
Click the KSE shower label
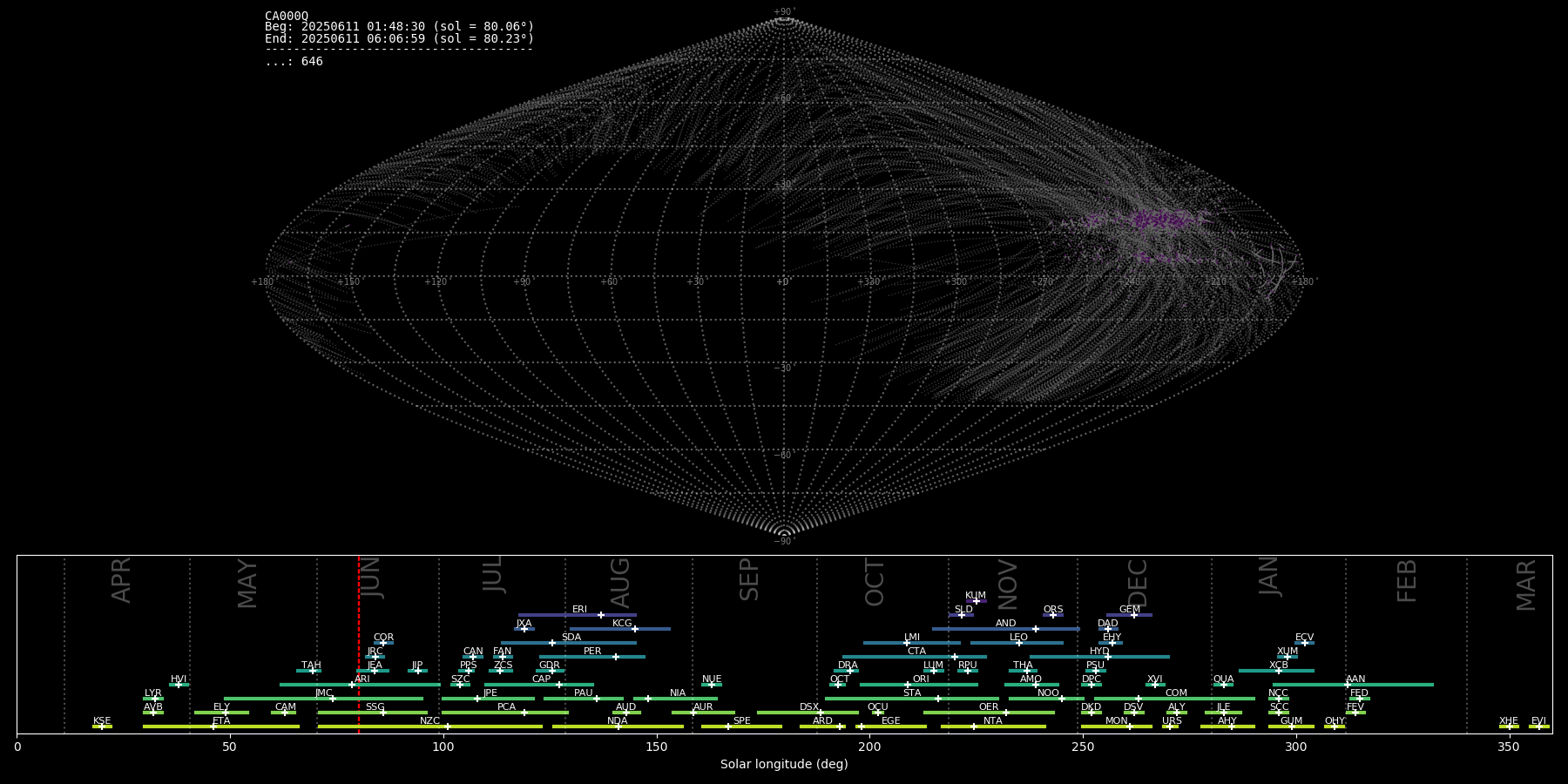pyautogui.click(x=102, y=721)
